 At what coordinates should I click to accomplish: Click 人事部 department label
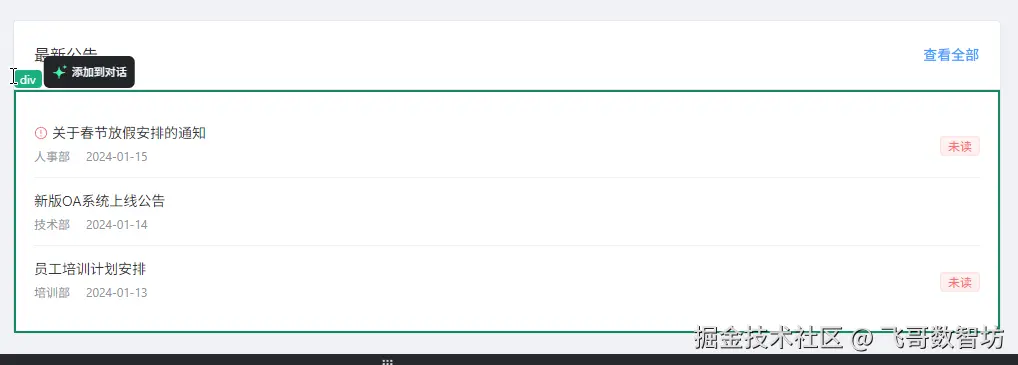point(52,157)
